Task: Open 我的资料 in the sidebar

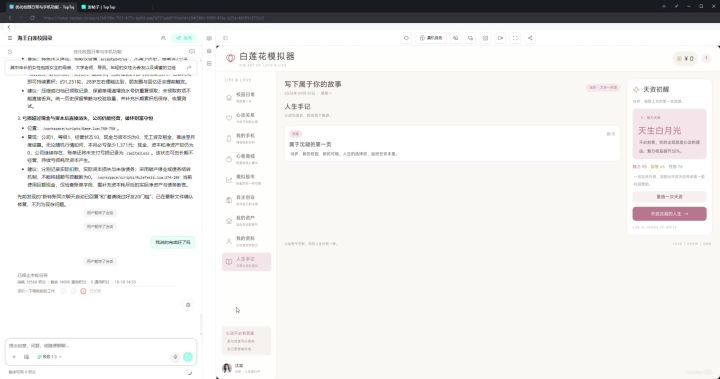Action: (246, 241)
